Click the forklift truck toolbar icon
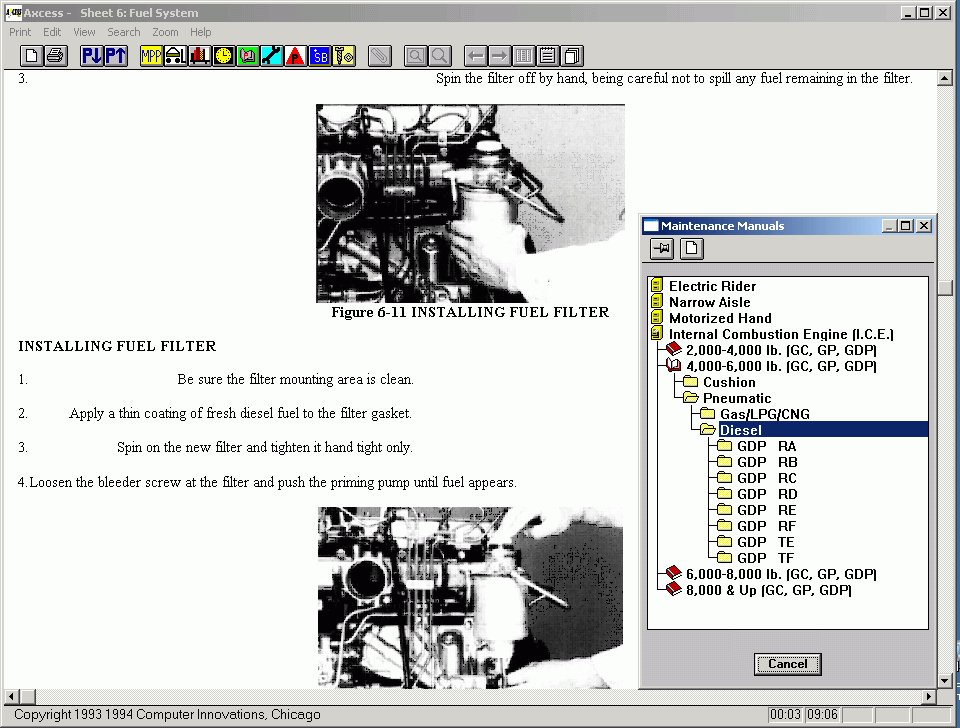This screenshot has width=960, height=728. pos(175,56)
